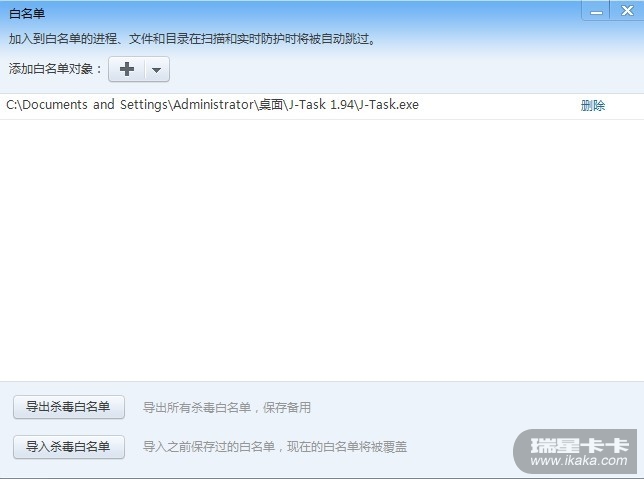Click blank title bar right of 白名单

coord(312,14)
